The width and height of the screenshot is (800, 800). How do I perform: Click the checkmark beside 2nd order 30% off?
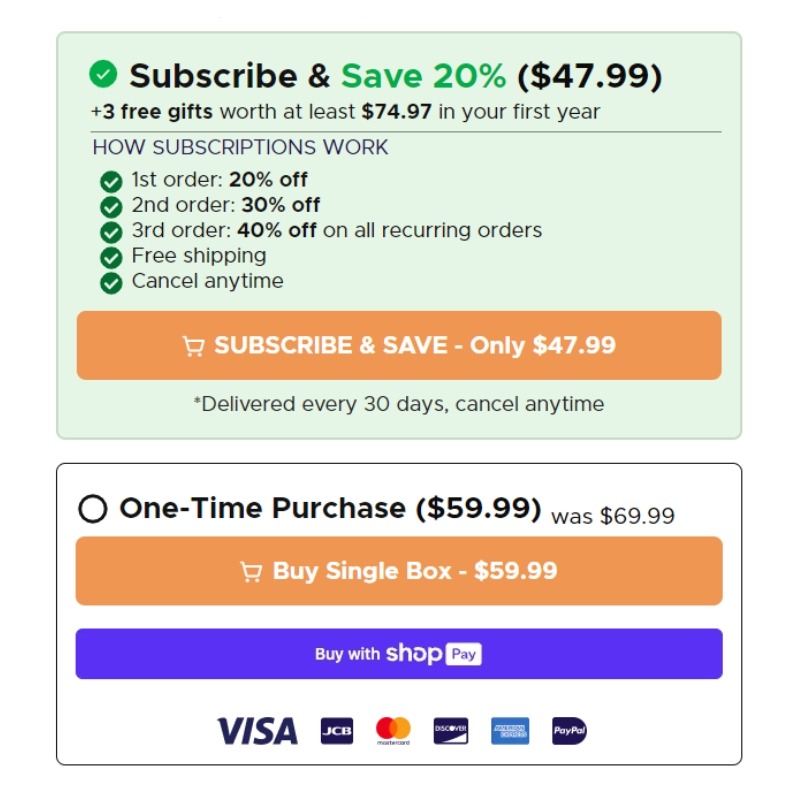[111, 207]
